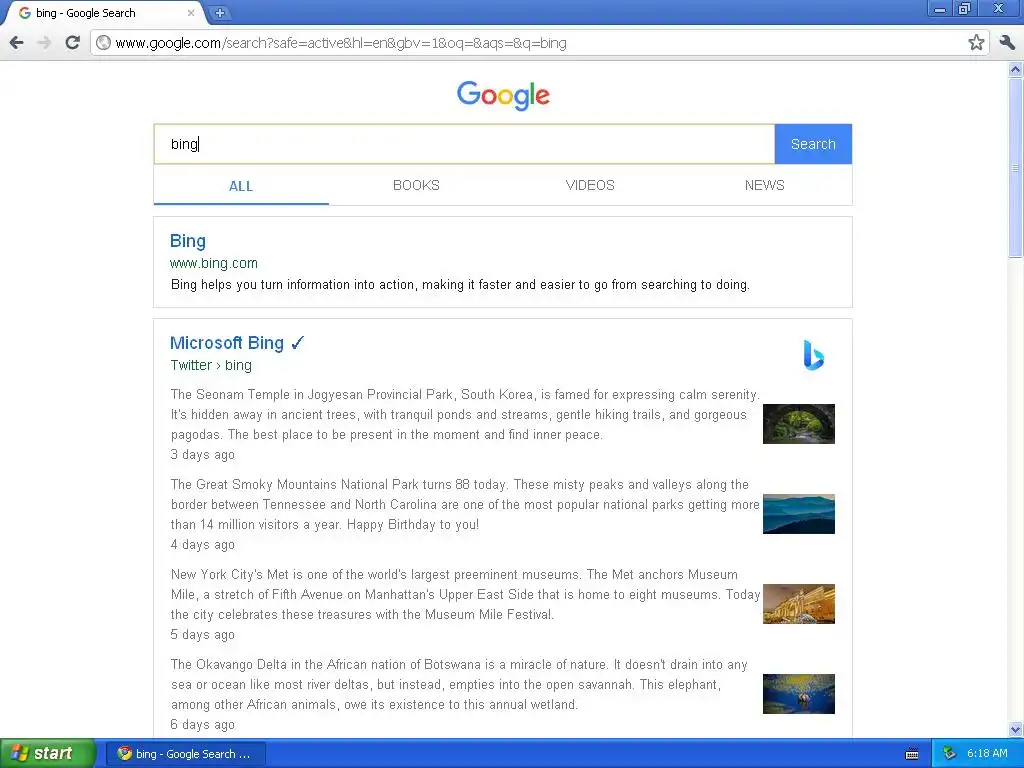Click the Search button
The height and width of the screenshot is (768, 1024).
tap(813, 144)
